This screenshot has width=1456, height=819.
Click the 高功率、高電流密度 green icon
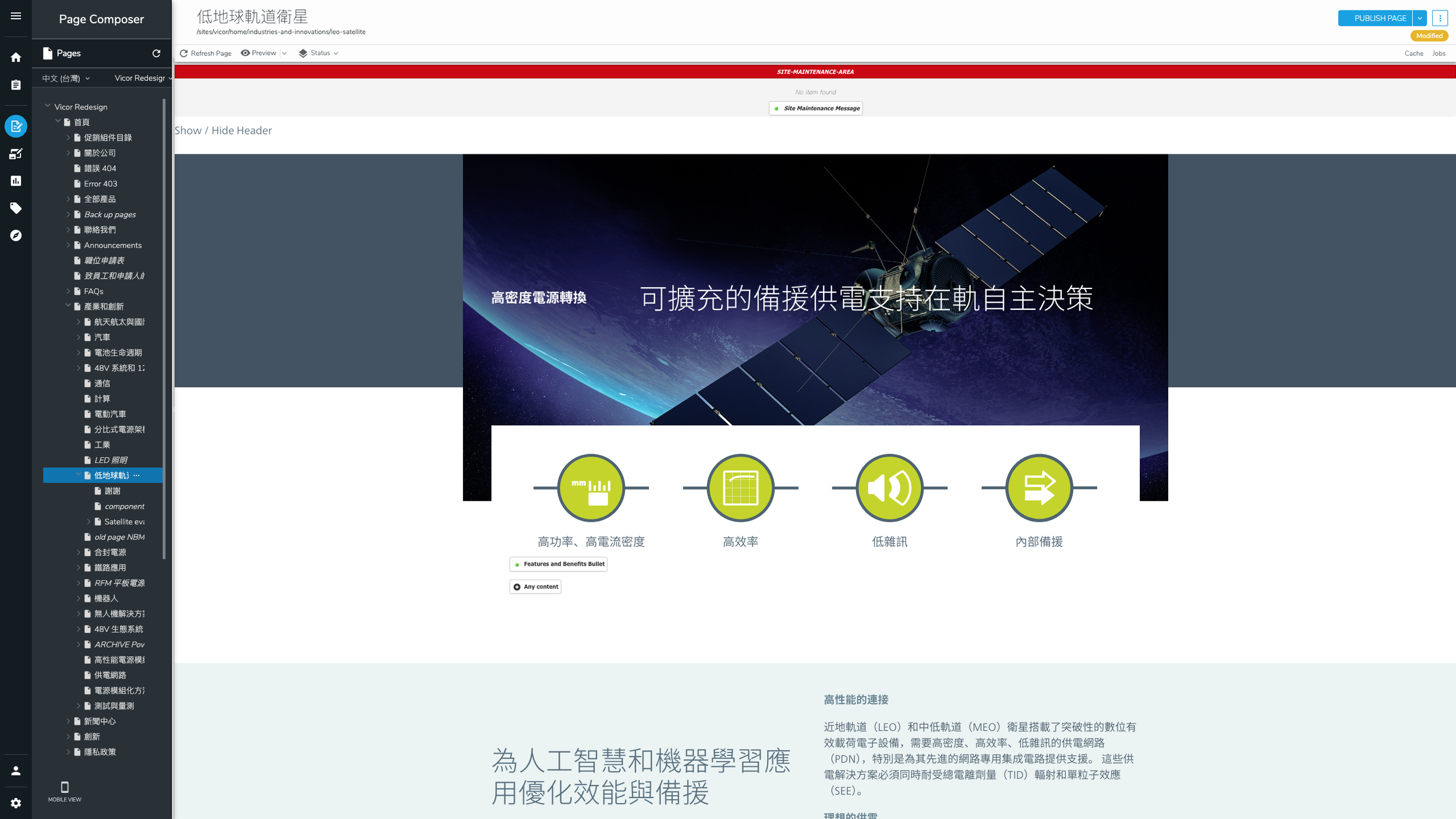[591, 488]
